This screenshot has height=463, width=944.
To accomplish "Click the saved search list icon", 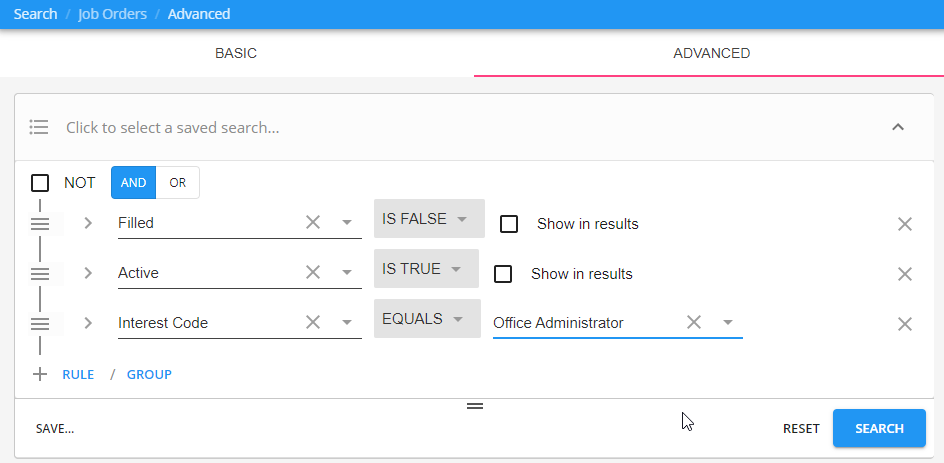I will [x=39, y=127].
